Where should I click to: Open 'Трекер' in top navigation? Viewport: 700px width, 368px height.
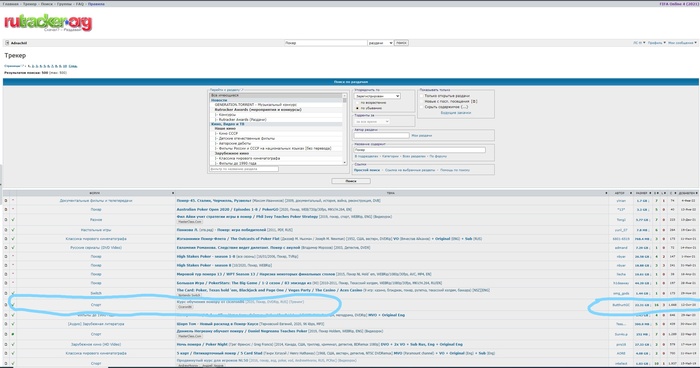30,4
